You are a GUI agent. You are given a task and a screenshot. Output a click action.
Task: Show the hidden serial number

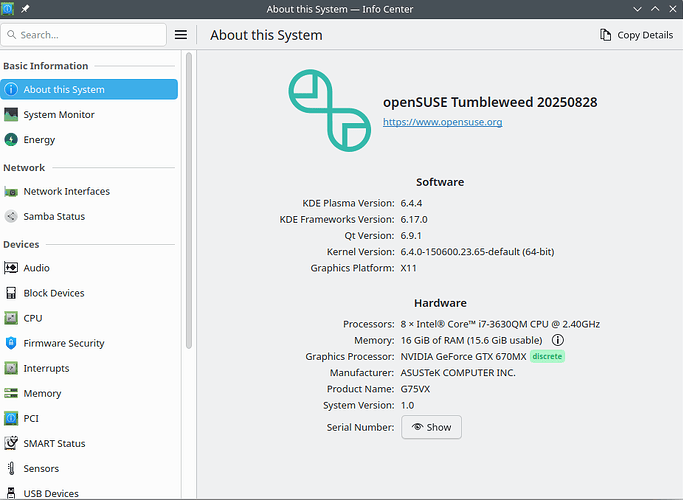click(x=431, y=427)
